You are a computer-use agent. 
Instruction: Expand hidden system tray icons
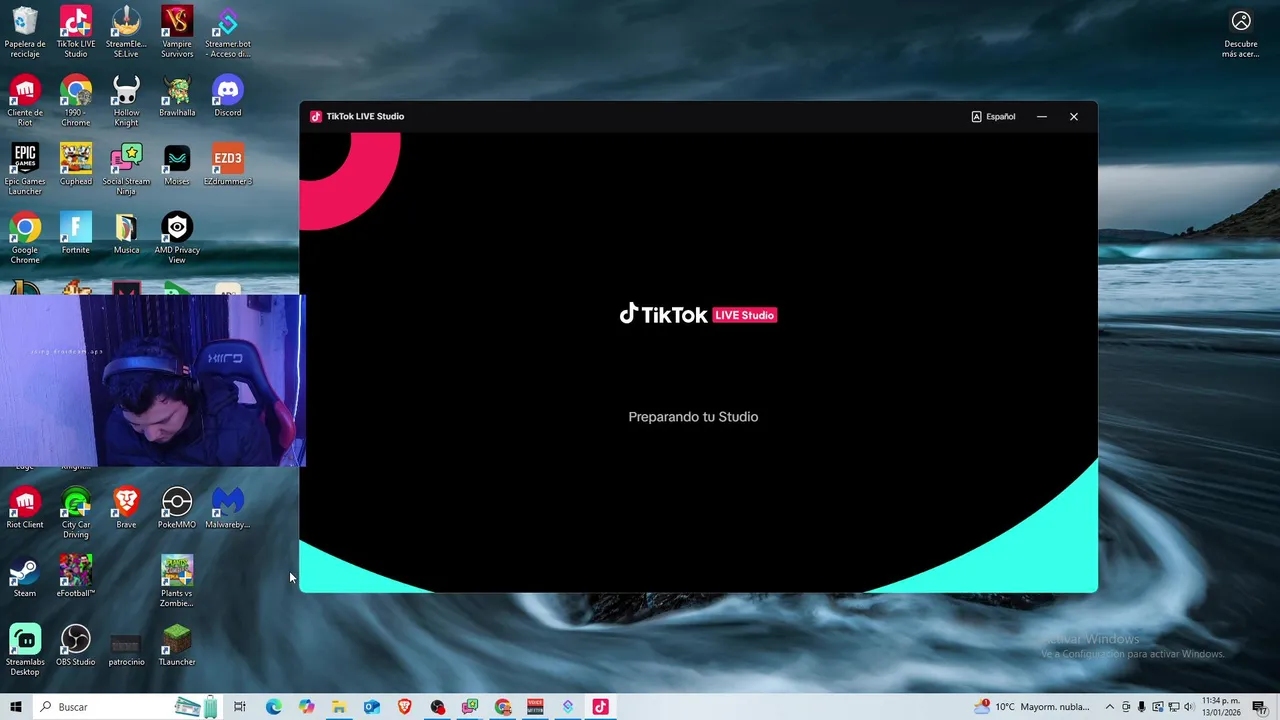click(1109, 707)
